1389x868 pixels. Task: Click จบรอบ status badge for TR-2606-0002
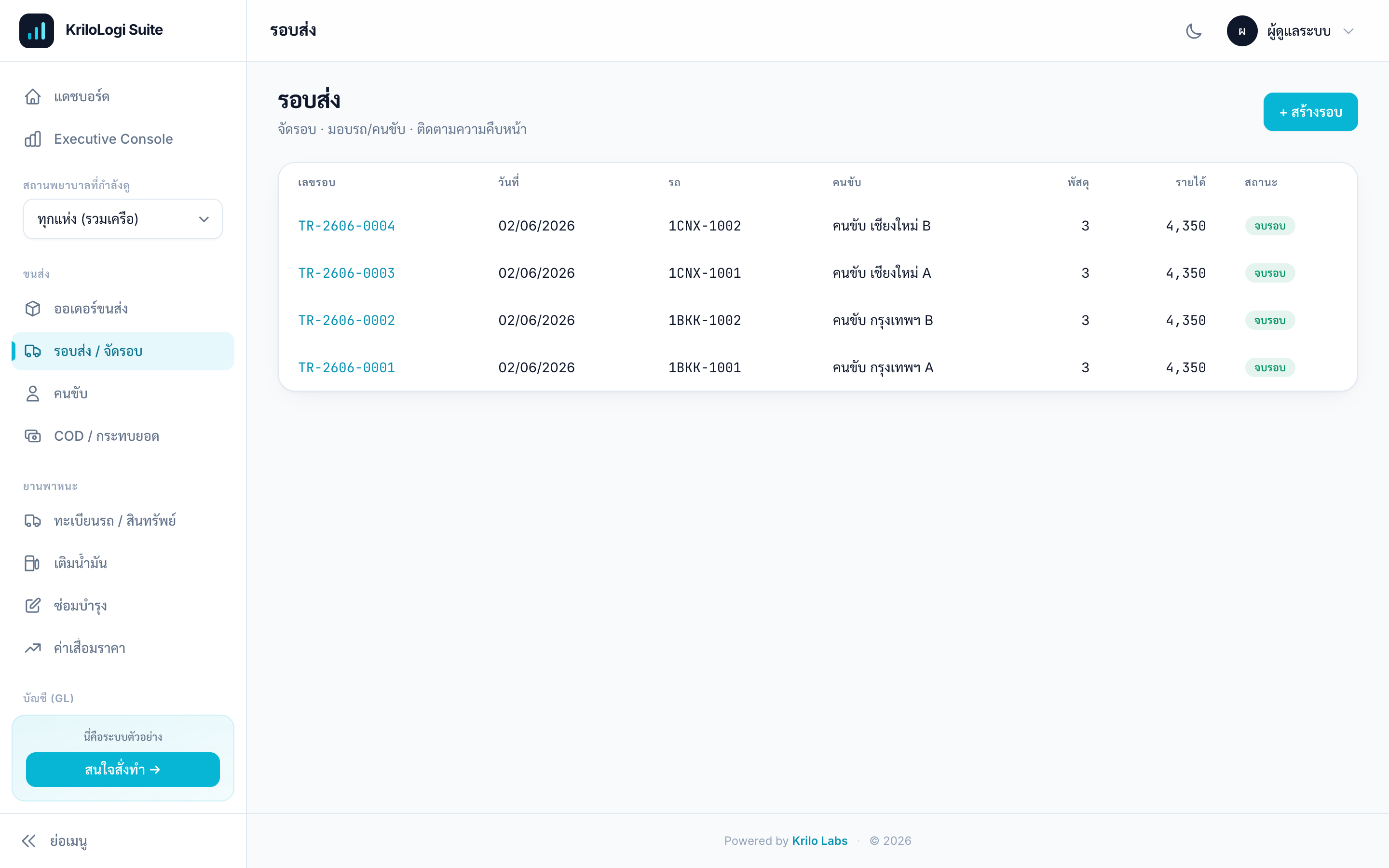pos(1269,320)
